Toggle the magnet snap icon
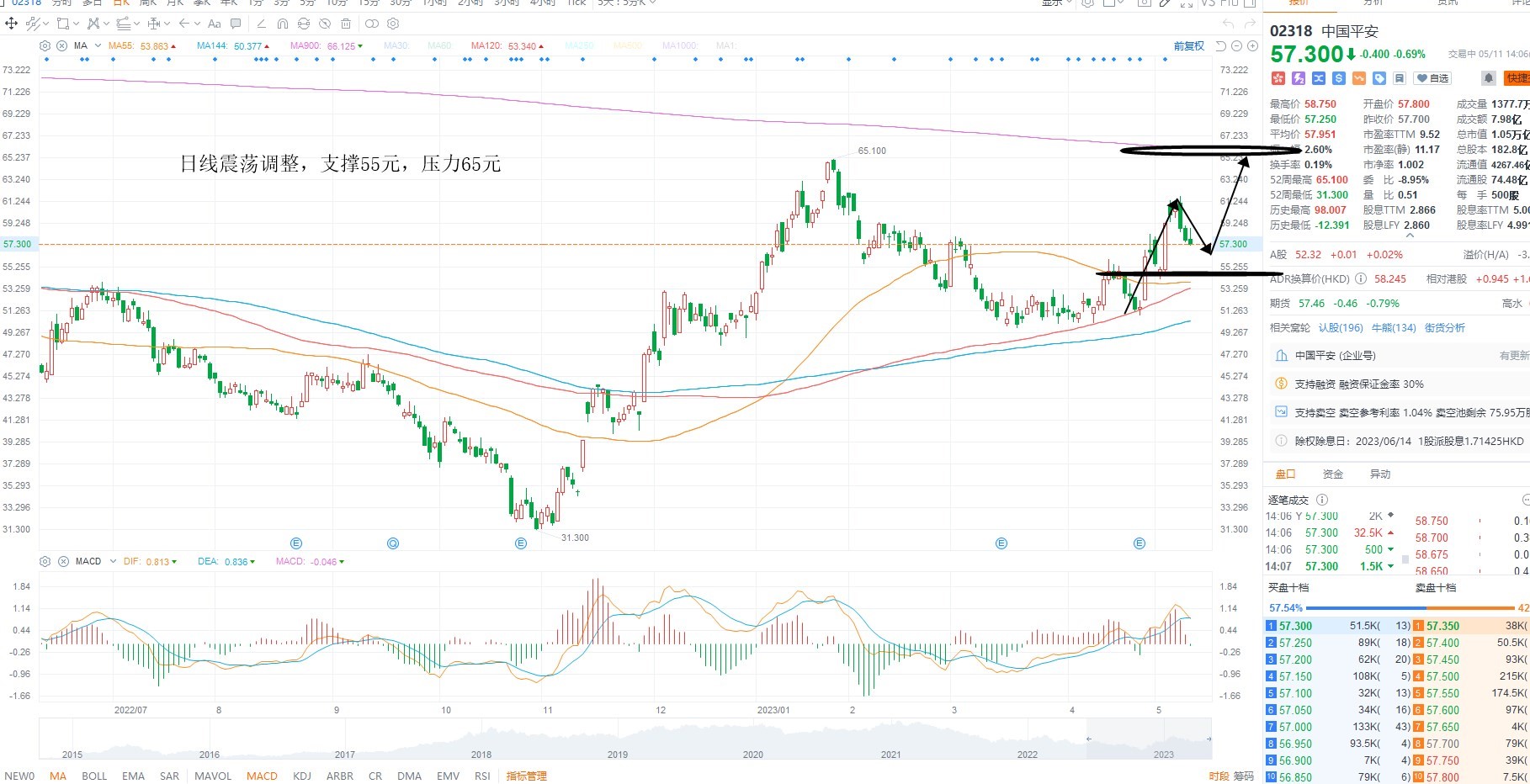The image size is (1530, 784). [283, 24]
